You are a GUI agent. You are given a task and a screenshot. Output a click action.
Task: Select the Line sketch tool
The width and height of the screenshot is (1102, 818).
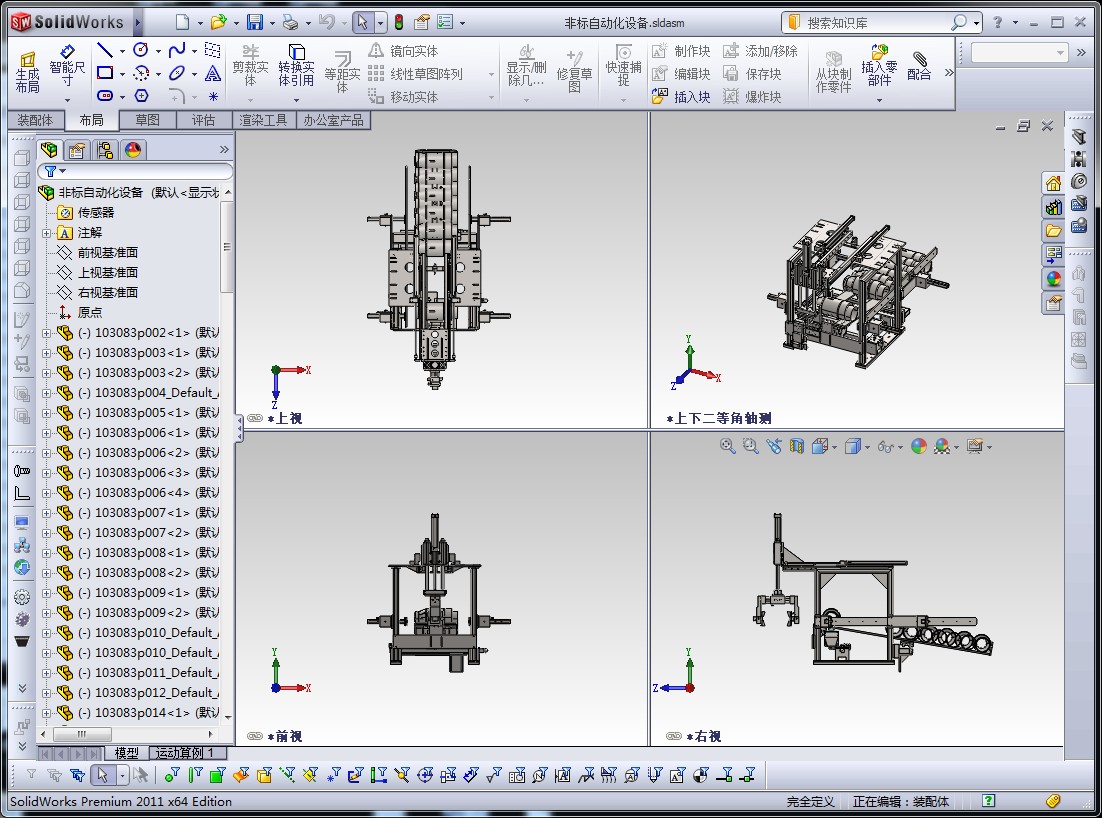(x=105, y=50)
